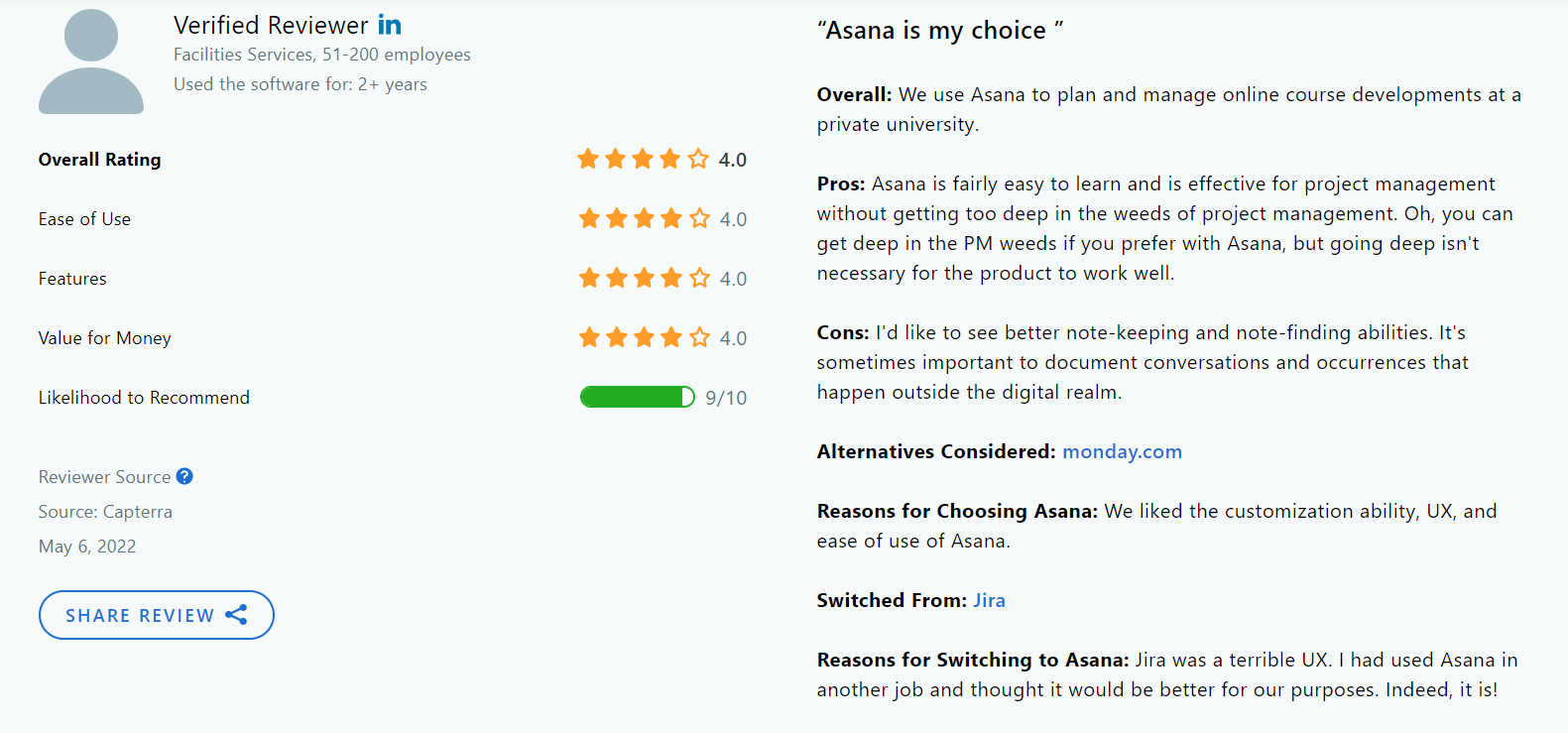This screenshot has height=733, width=1568.
Task: Click the May 6, 2022 review date
Action: pos(87,546)
